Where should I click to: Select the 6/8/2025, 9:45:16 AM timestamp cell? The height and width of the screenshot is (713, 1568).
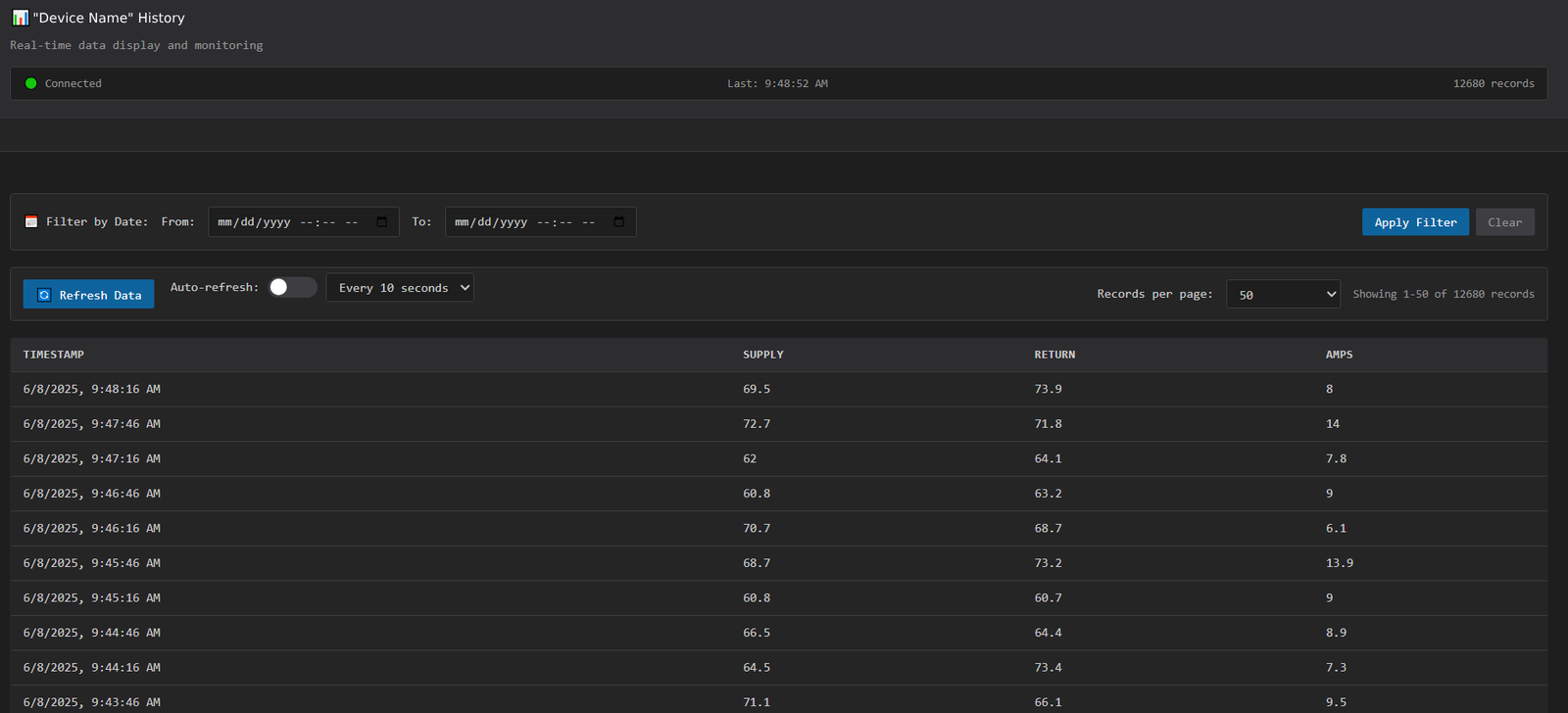92,597
